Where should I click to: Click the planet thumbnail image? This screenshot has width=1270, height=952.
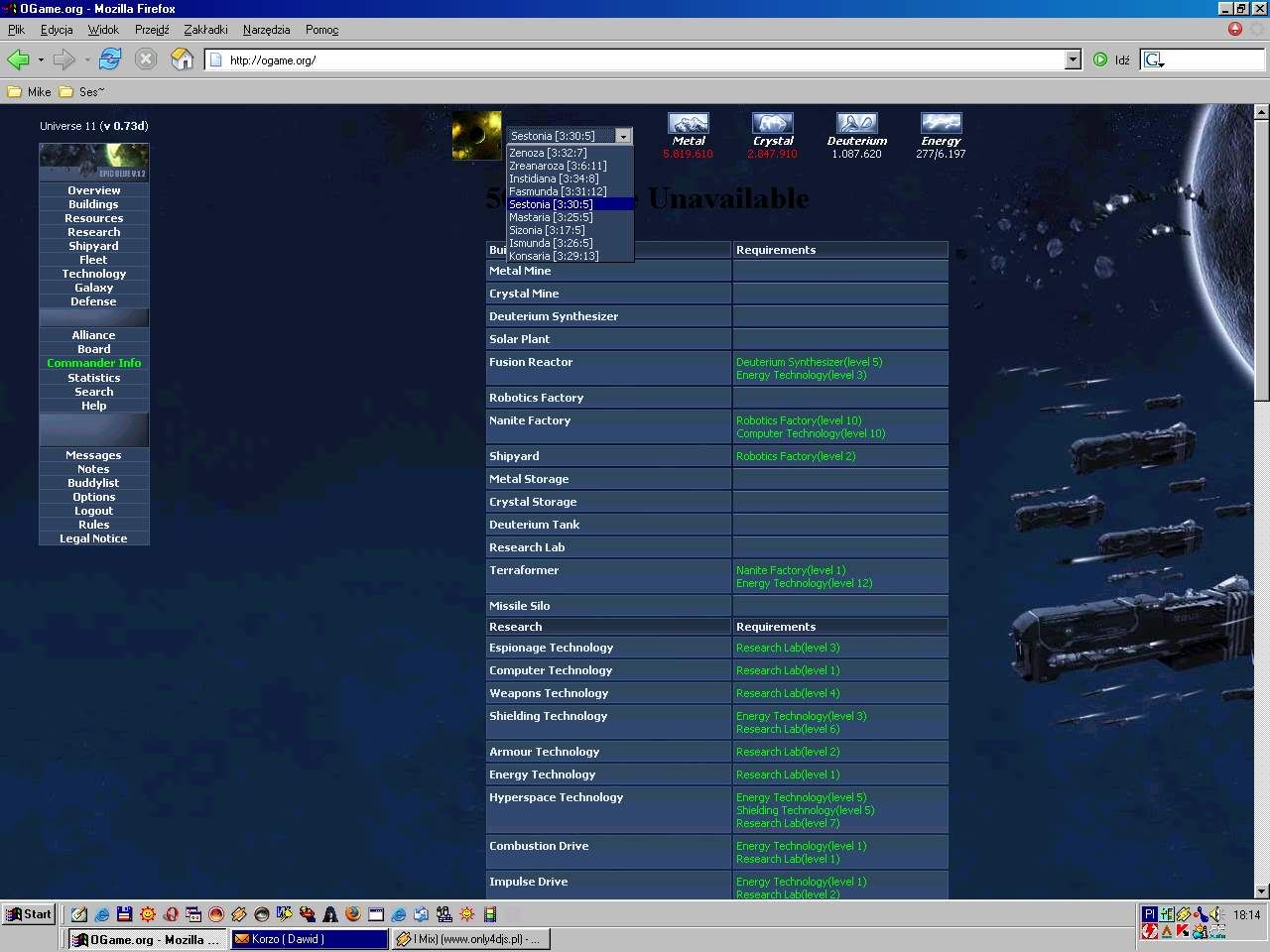point(477,136)
